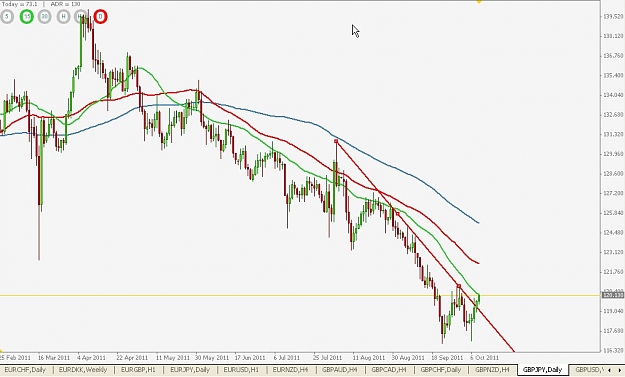Click the 139.520 price scale label
625x377 pixels.
tap(613, 16)
